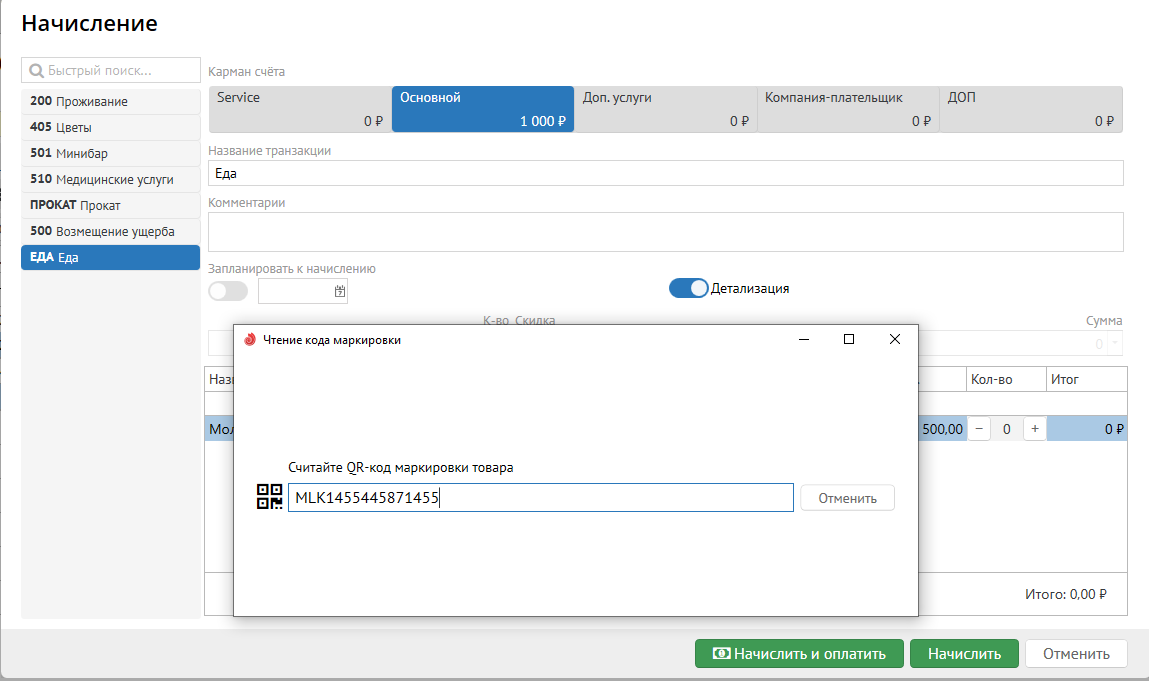This screenshot has height=681, width=1149.
Task: Maximize the marking code reading dialog
Action: [x=849, y=340]
